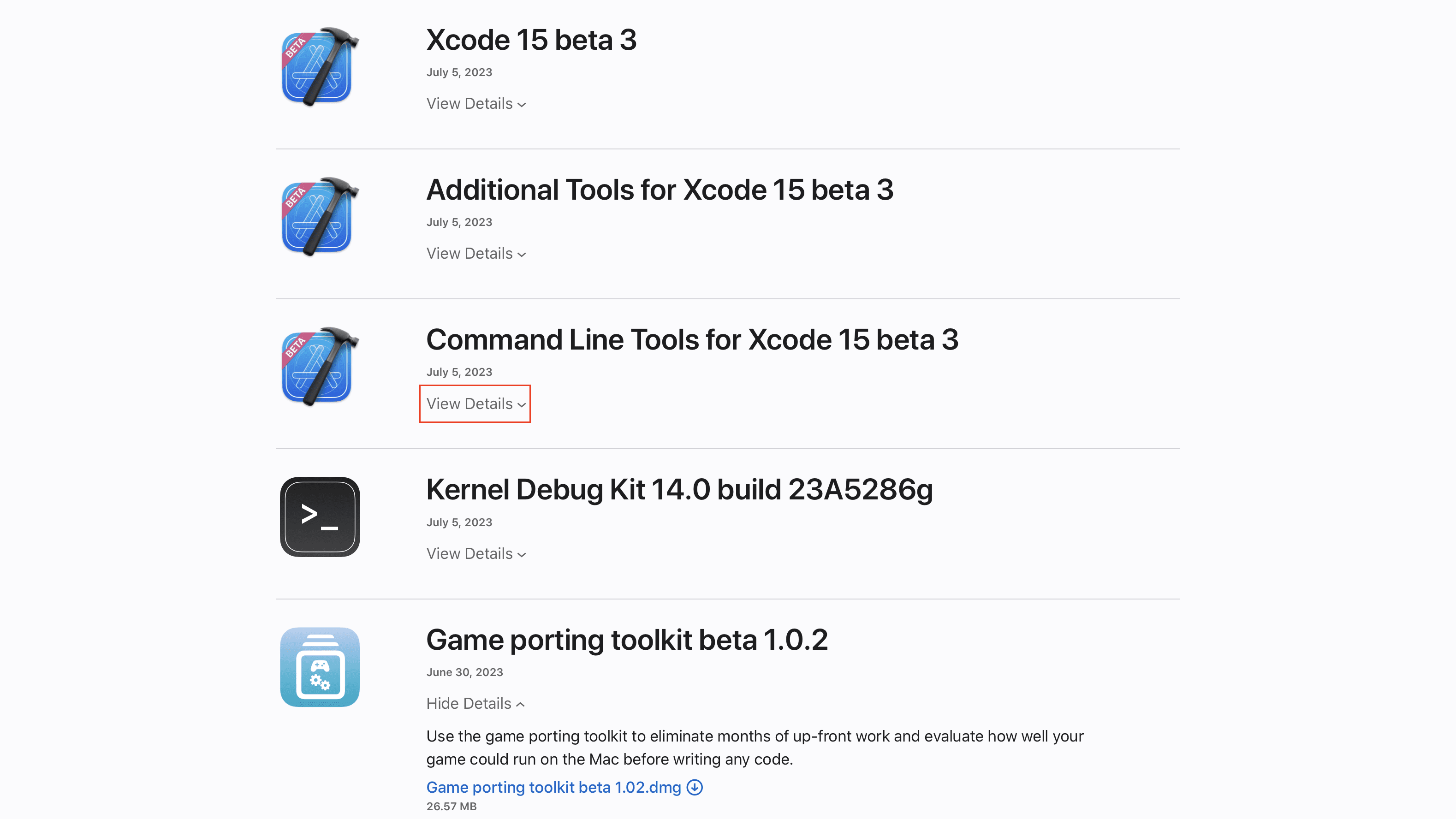Viewport: 1456px width, 819px height.
Task: Click the June 30, 2023 date label
Action: coord(464,673)
